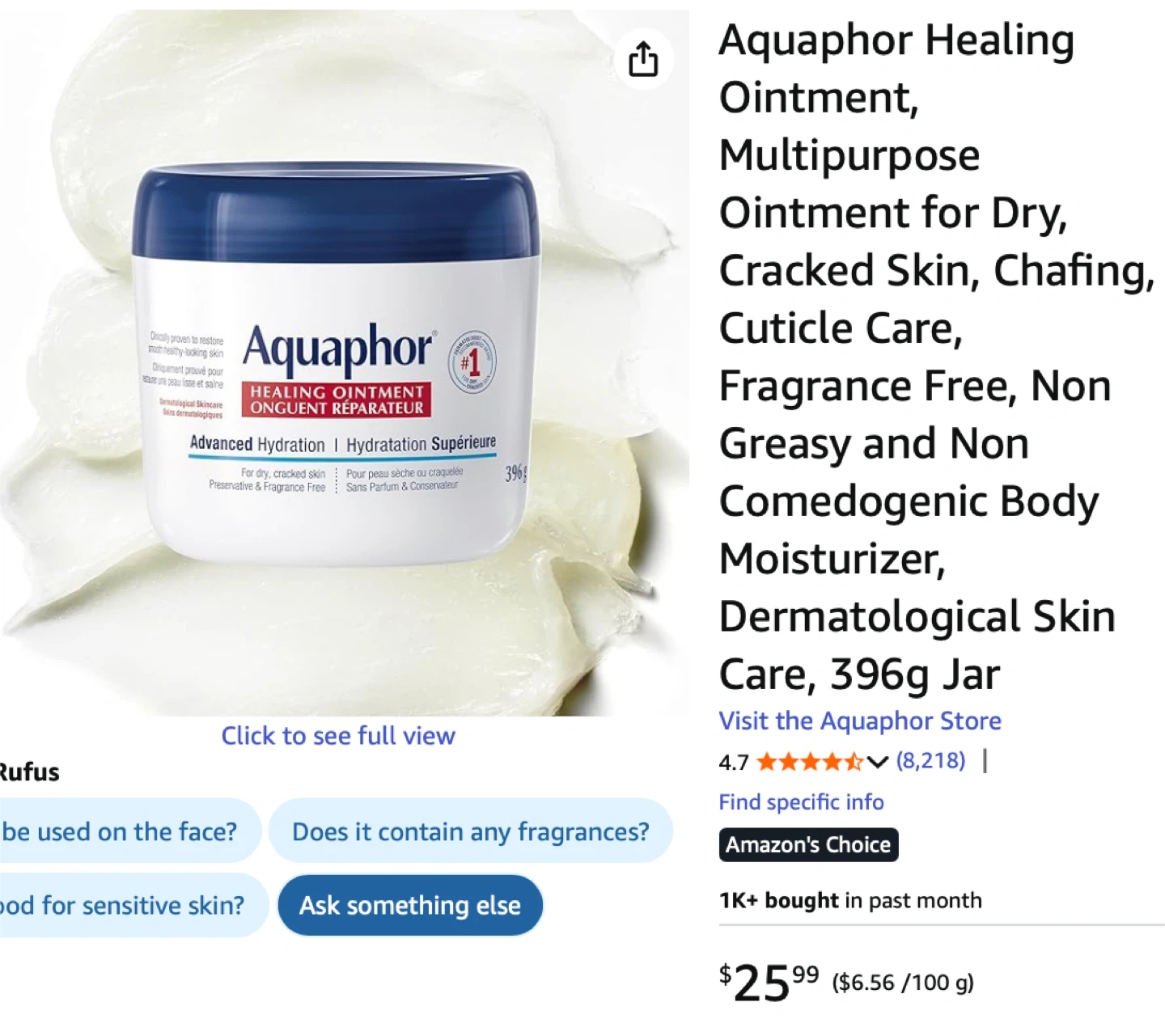Open the Aquaphor jar product image

tap(337, 364)
